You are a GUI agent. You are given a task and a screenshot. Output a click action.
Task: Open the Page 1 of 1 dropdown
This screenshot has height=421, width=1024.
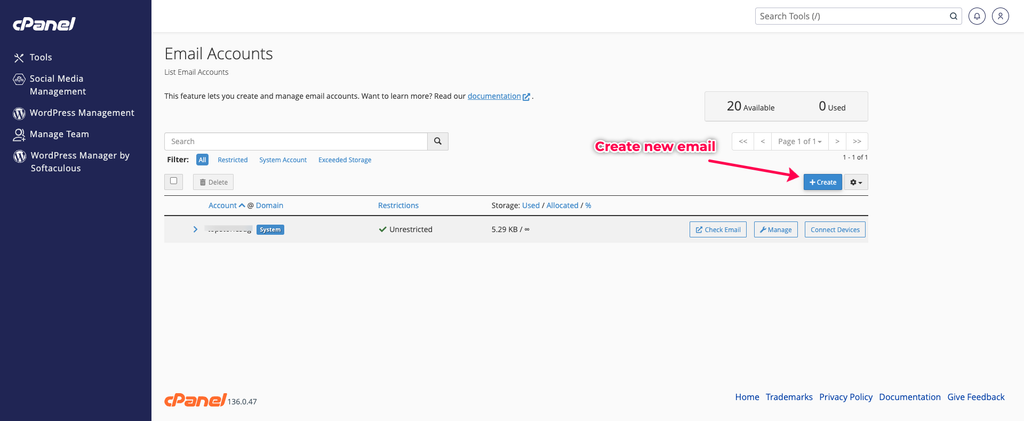click(799, 141)
